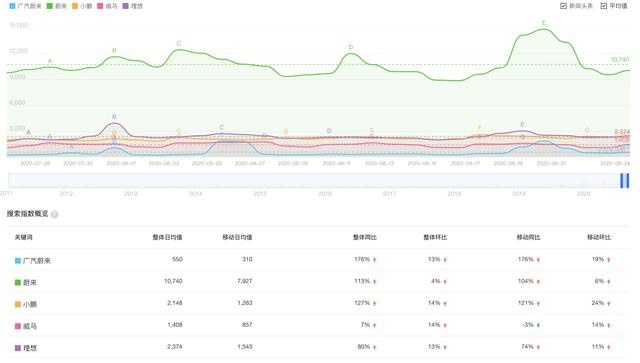Click the 2020-08-01 date on the x-axis
Screen dimensions: 640x363
121,163
